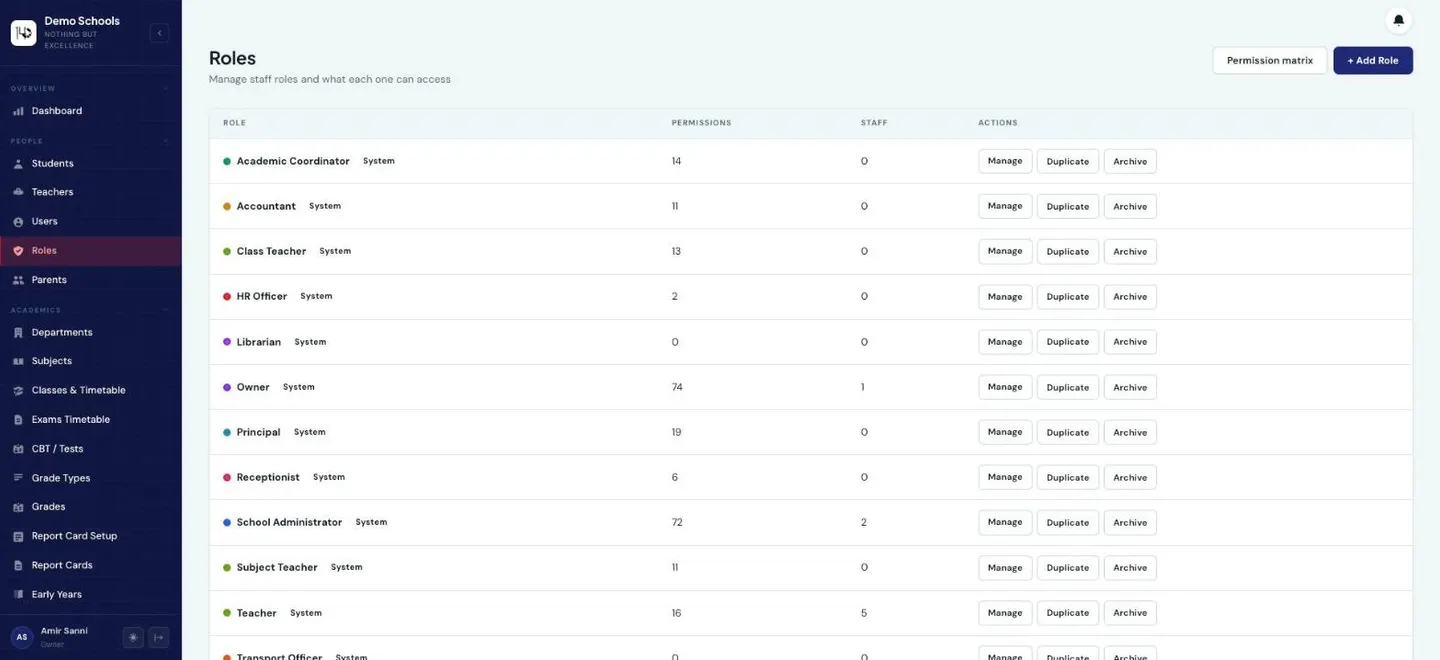Collapse the Academics sidebar section
1440x660 pixels.
pos(166,310)
